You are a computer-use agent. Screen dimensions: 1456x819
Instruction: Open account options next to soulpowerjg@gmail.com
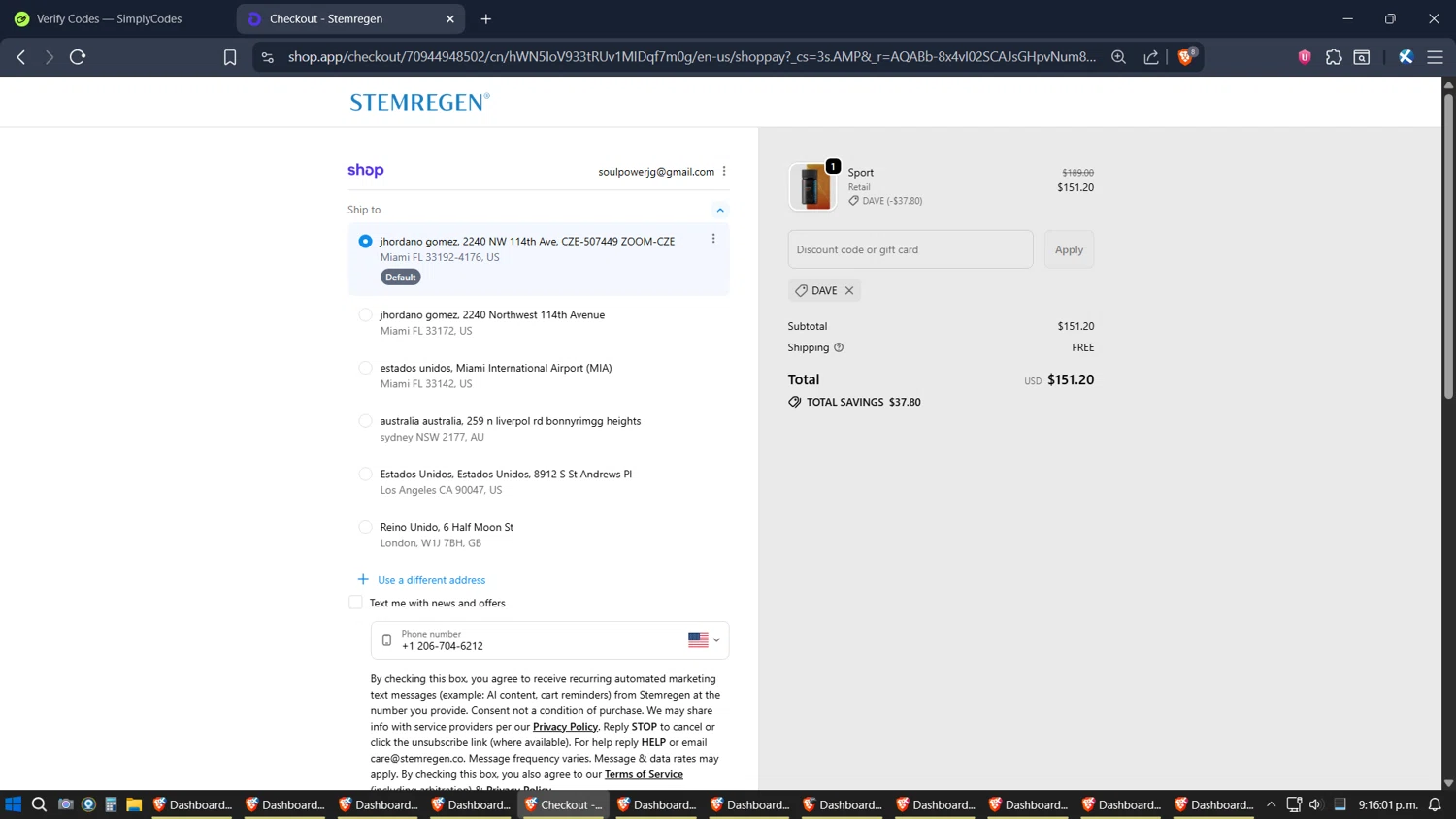pyautogui.click(x=724, y=171)
